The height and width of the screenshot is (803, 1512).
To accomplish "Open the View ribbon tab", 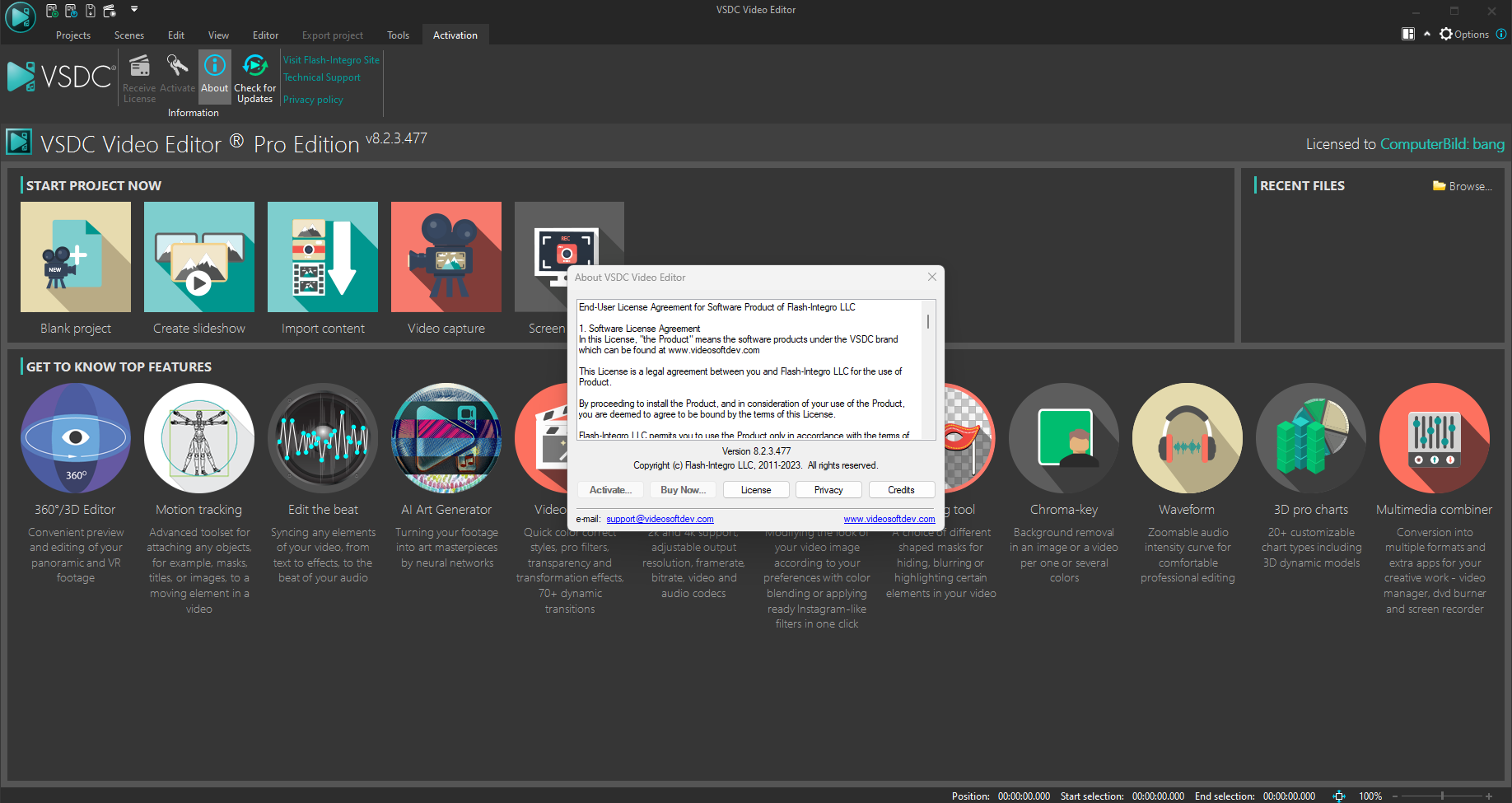I will [218, 35].
